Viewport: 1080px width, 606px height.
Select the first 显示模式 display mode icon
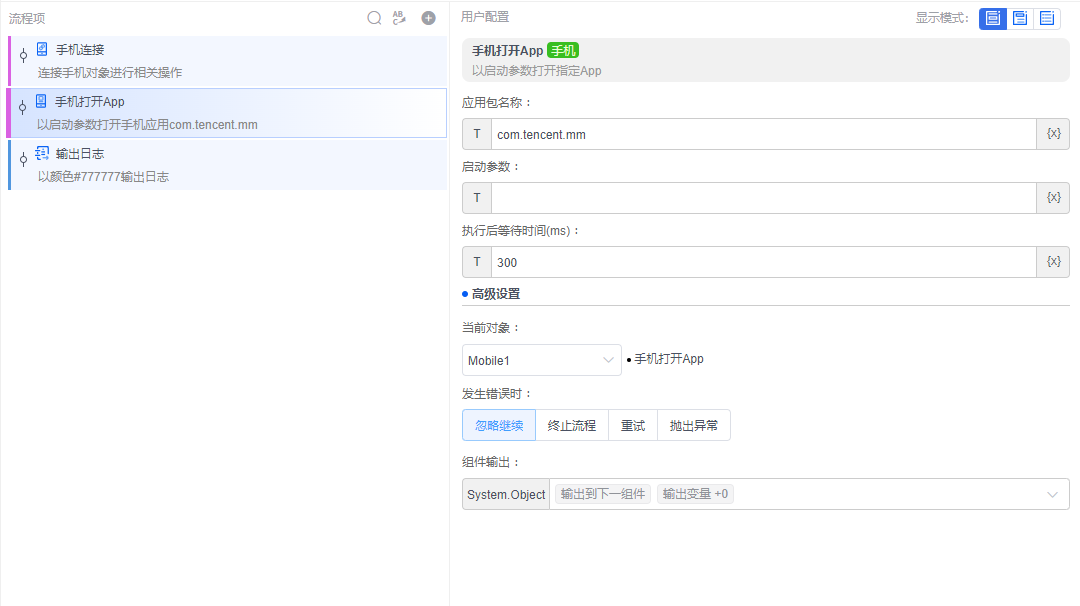tap(991, 18)
